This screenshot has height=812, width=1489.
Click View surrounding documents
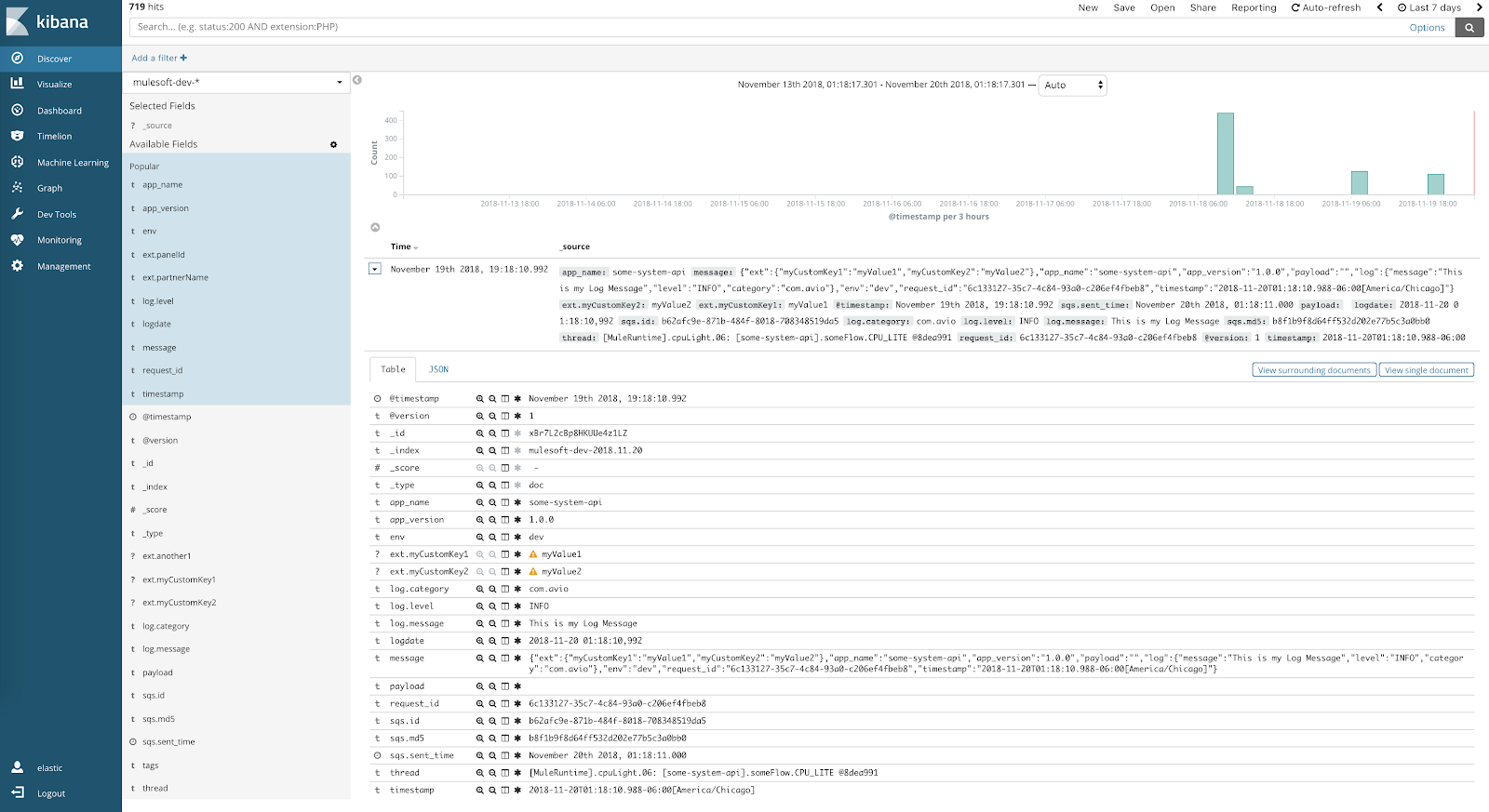click(x=1313, y=370)
